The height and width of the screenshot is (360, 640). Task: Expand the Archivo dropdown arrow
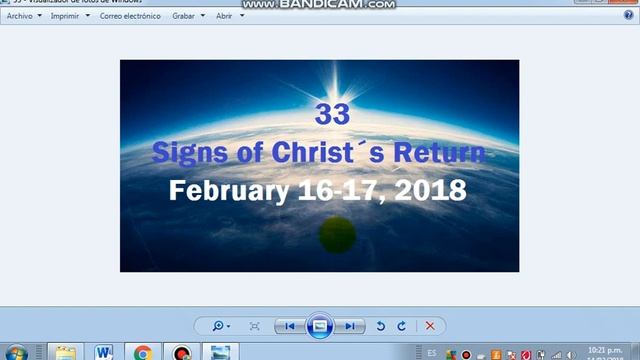click(x=40, y=16)
